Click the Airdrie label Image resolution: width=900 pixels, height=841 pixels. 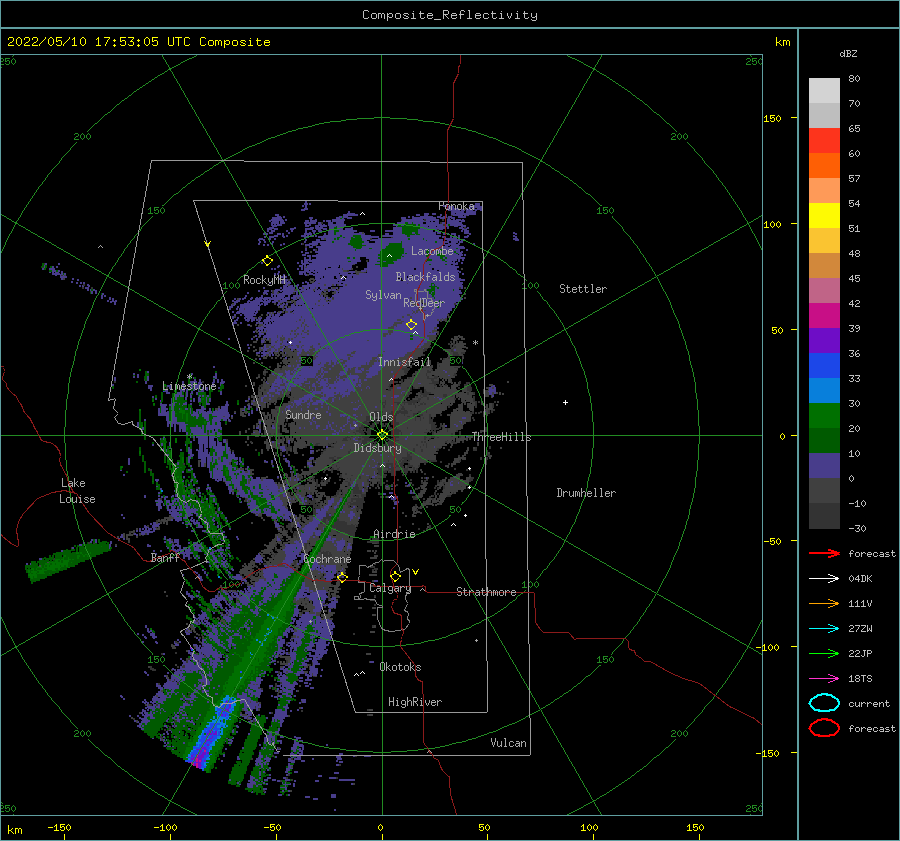(x=394, y=534)
